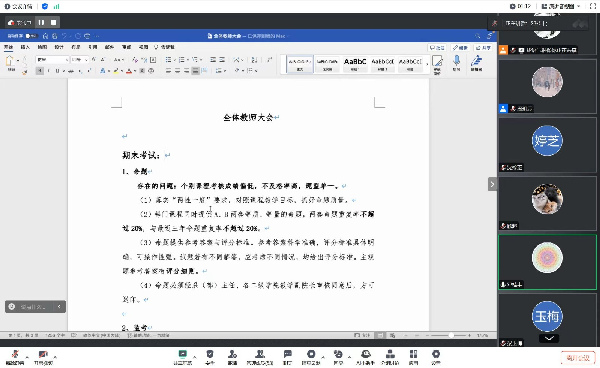Click the Center alignment icon
600x368 pixels.
click(178, 71)
